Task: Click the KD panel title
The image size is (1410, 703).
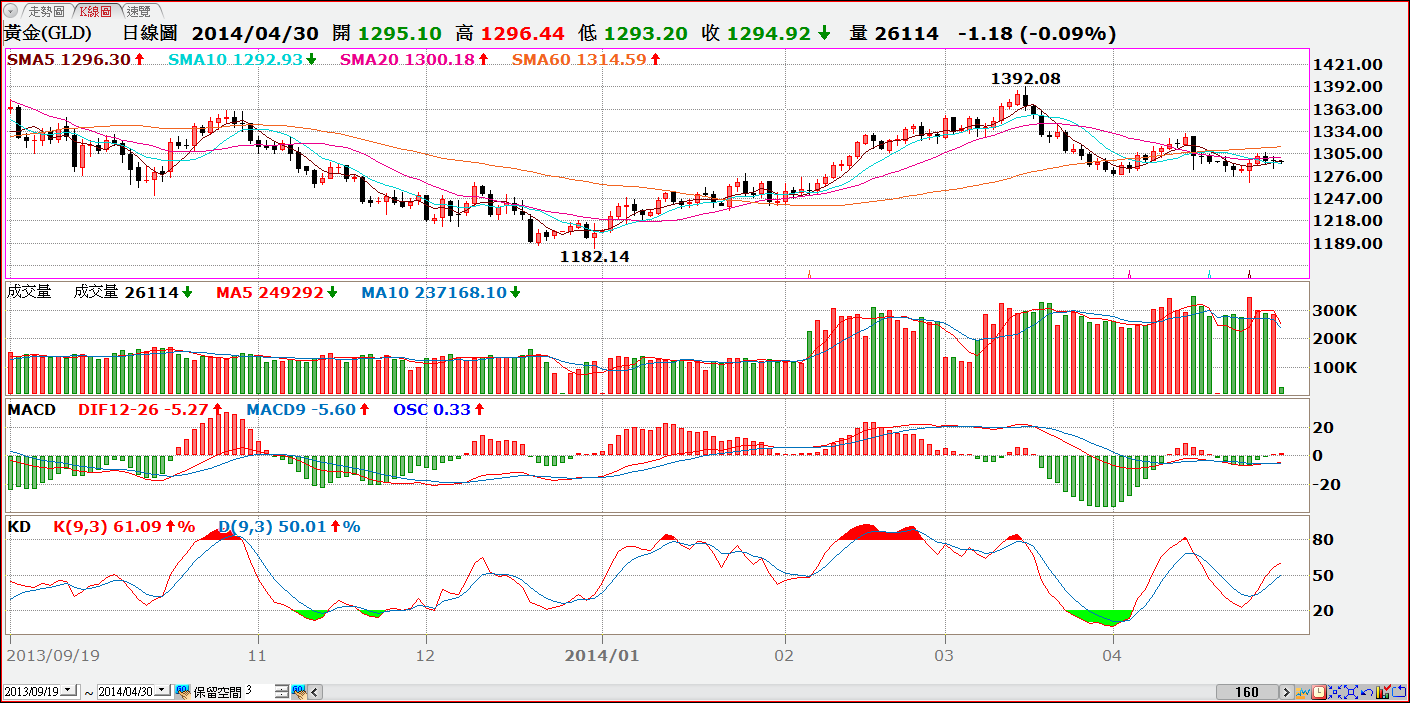Action: pos(19,526)
